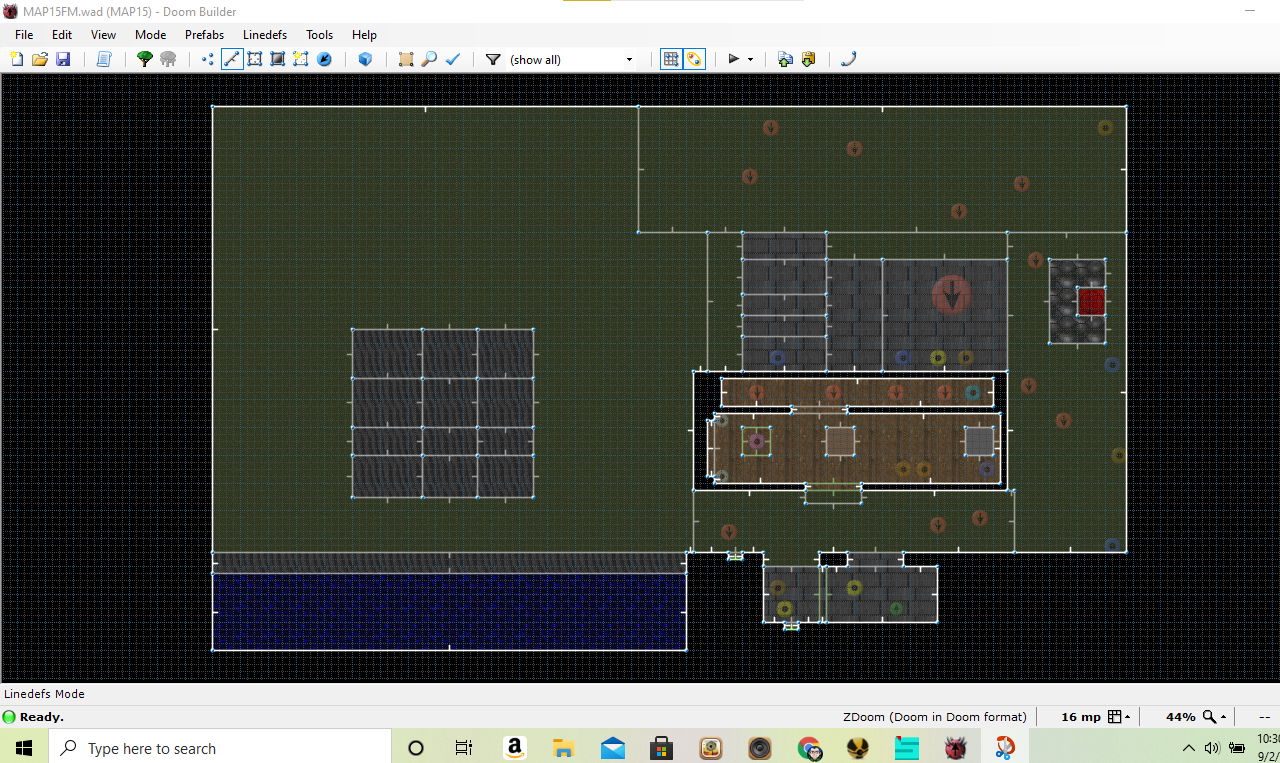1280x763 pixels.
Task: Open the script editor icon
Action: tap(104, 59)
